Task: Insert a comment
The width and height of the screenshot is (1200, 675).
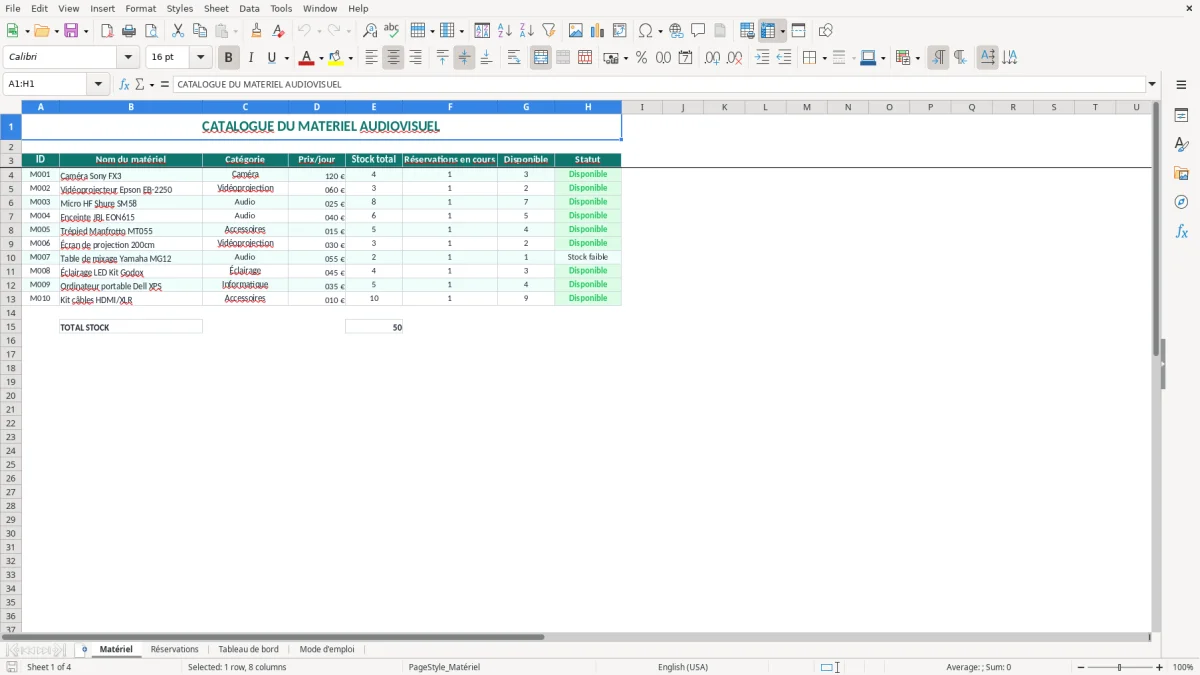Action: [698, 31]
